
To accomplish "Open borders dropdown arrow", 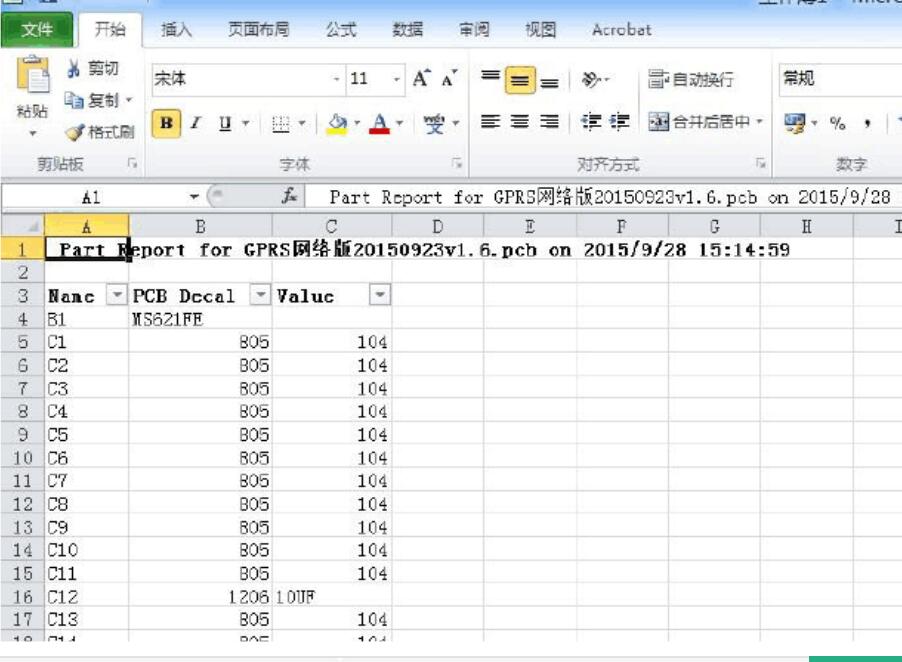I will pos(301,123).
